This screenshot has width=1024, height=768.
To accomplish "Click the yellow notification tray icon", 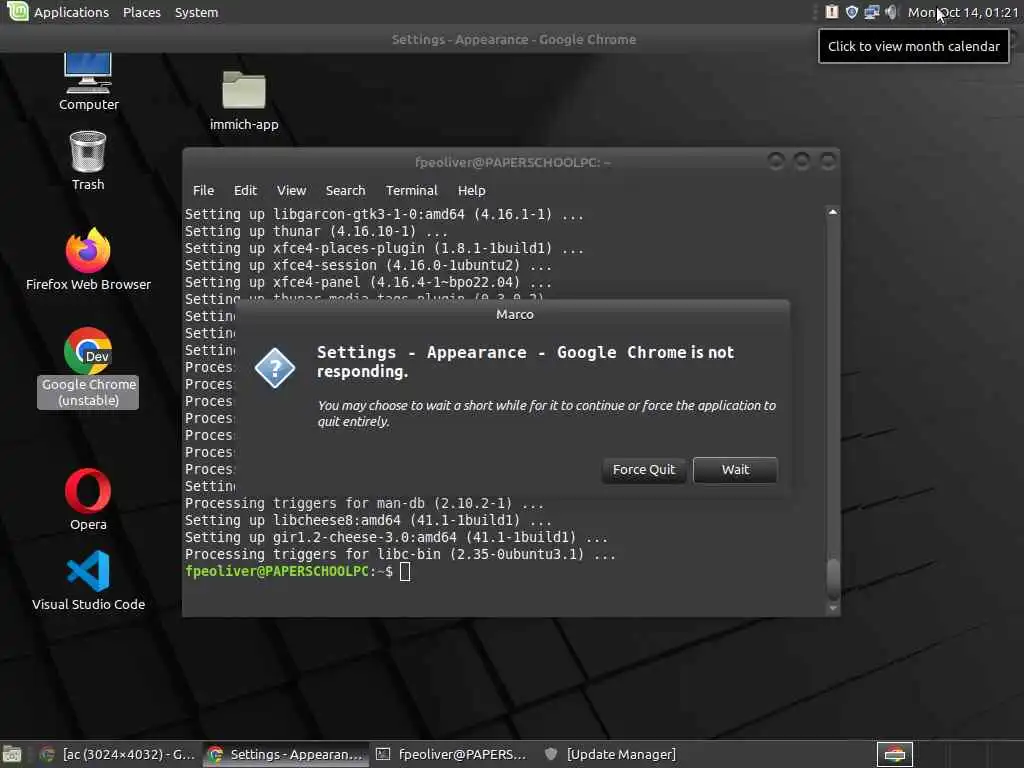I will coord(831,12).
